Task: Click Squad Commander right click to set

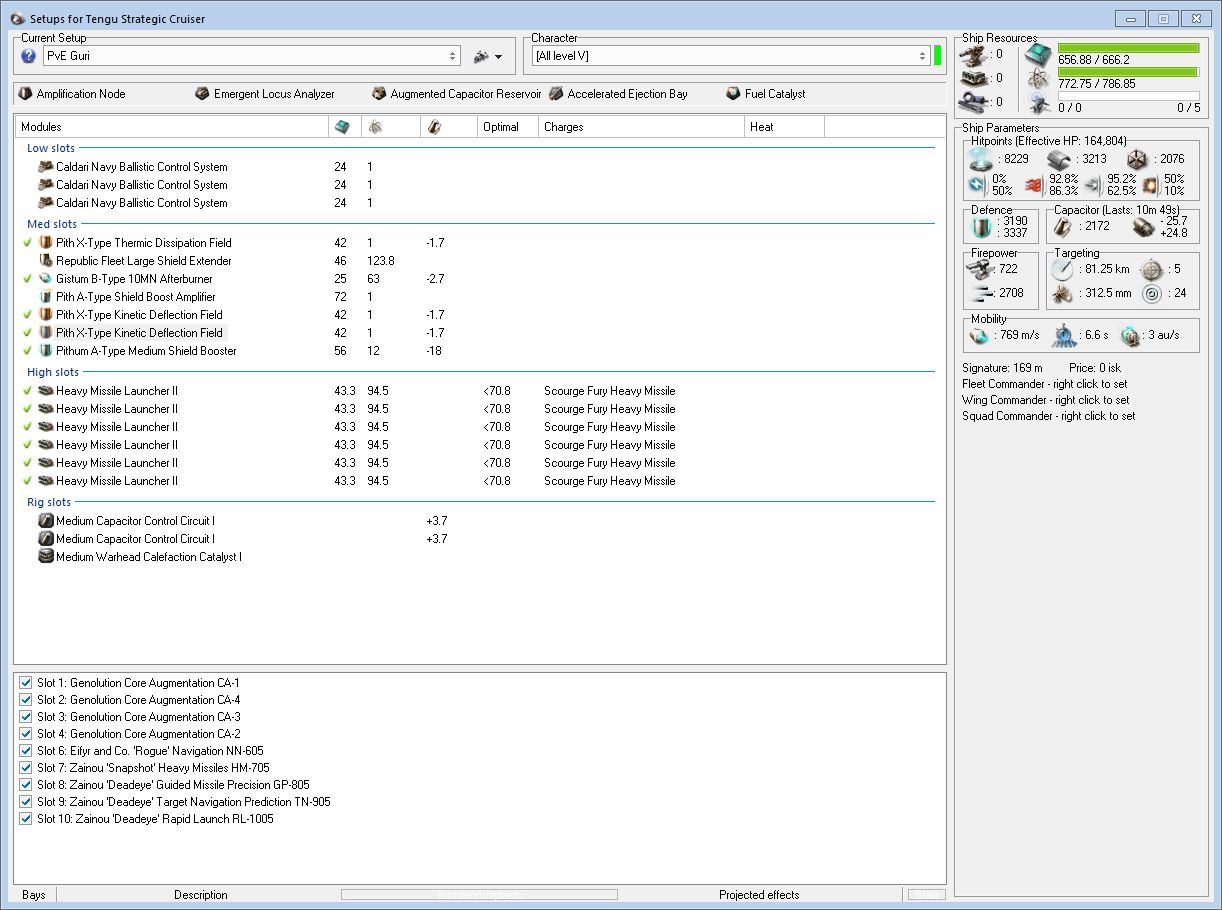Action: 1049,416
